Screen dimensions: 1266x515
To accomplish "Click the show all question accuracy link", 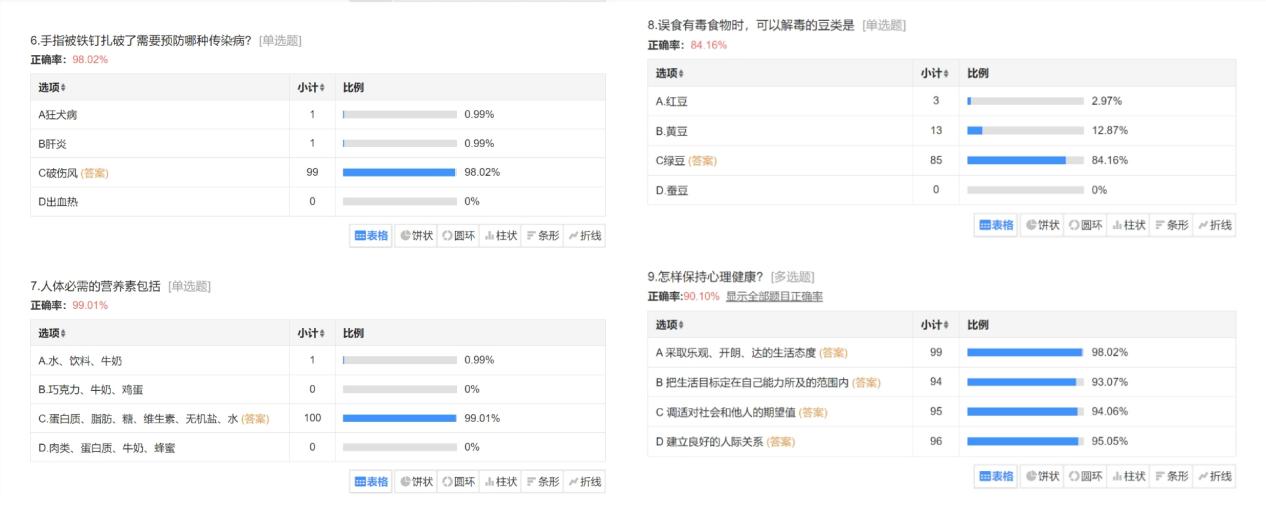I will click(x=774, y=297).
